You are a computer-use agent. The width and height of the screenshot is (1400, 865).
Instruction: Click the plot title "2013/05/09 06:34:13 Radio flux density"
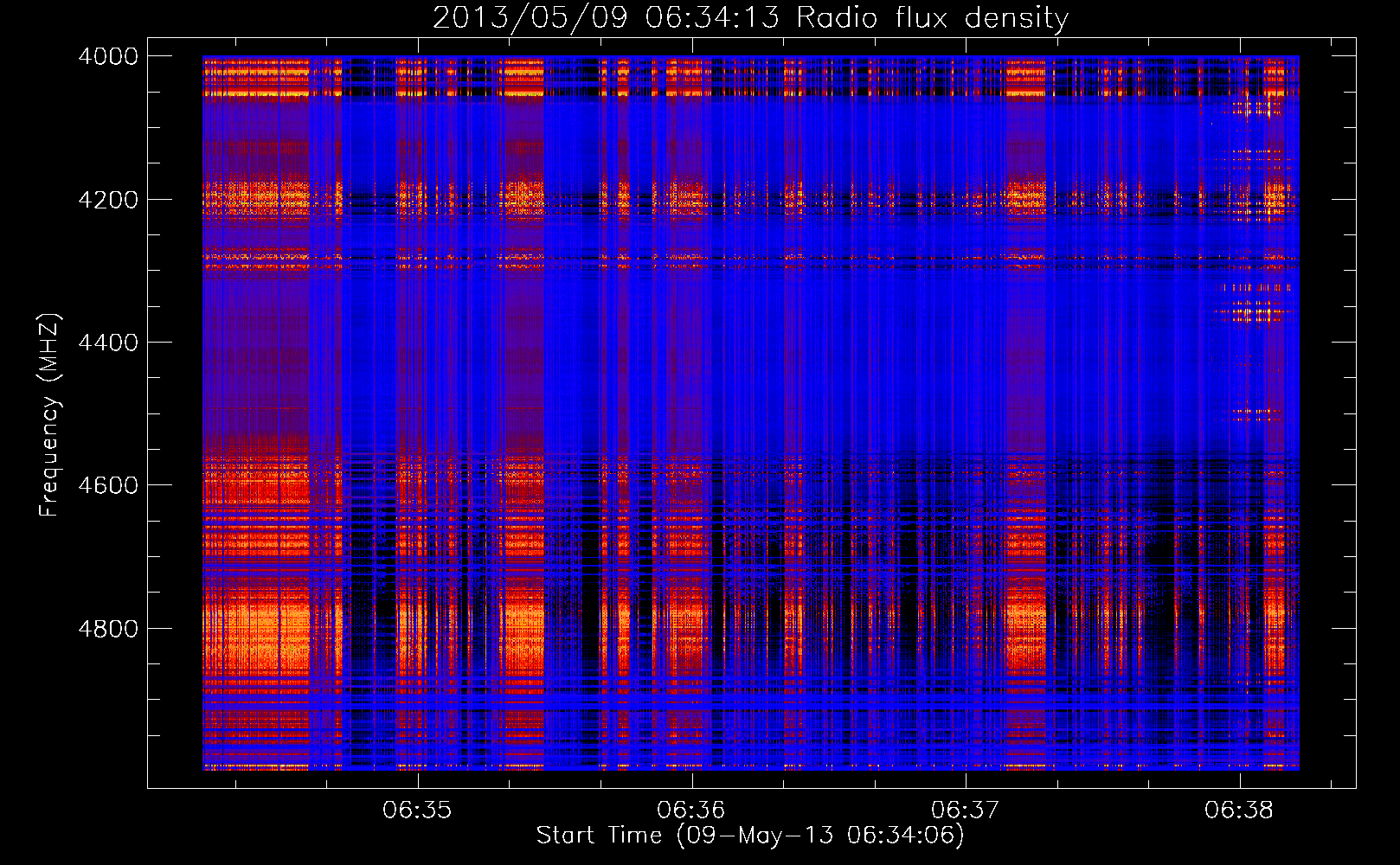750,17
